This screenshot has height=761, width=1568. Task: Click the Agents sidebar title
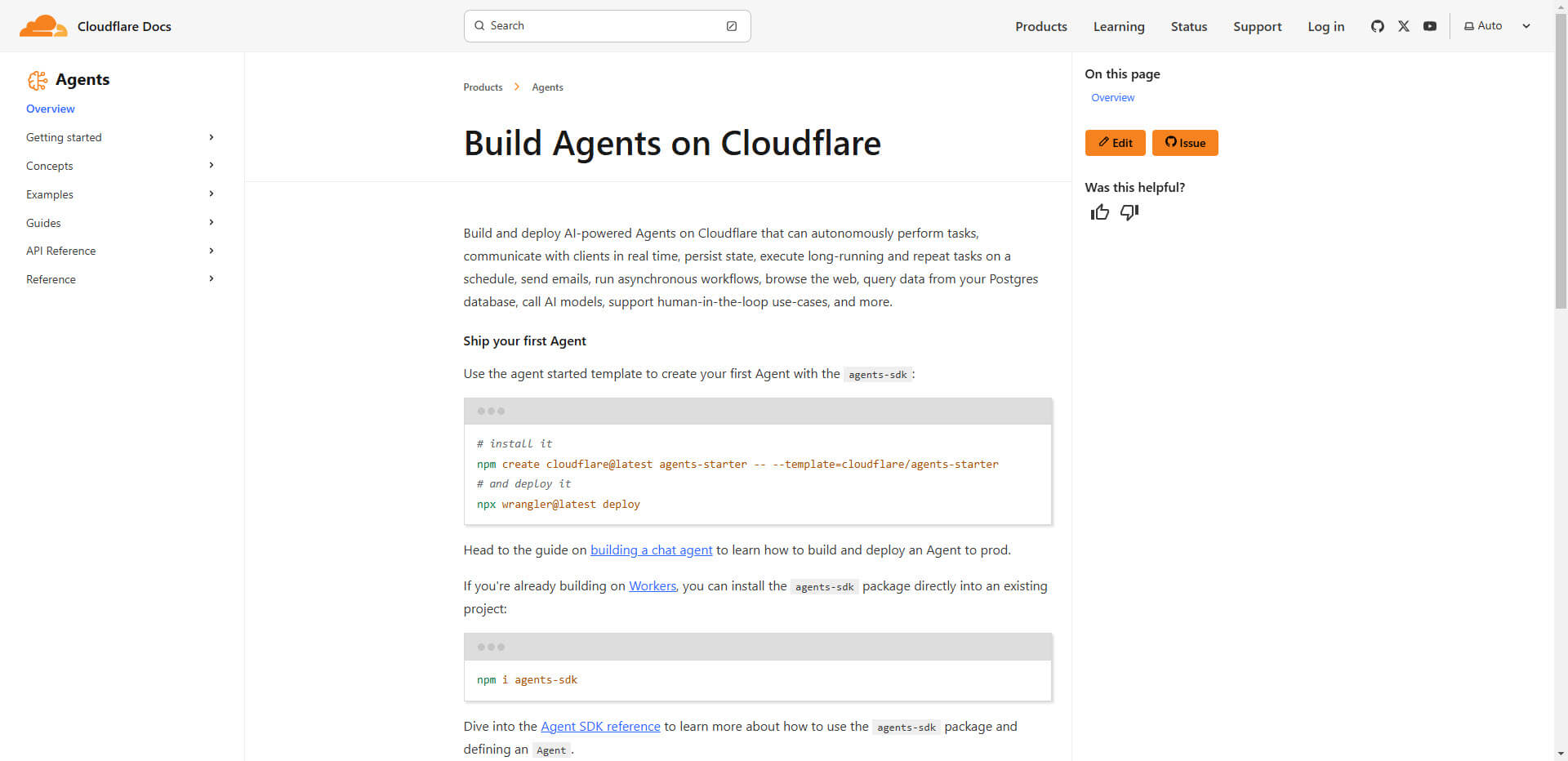pos(82,79)
